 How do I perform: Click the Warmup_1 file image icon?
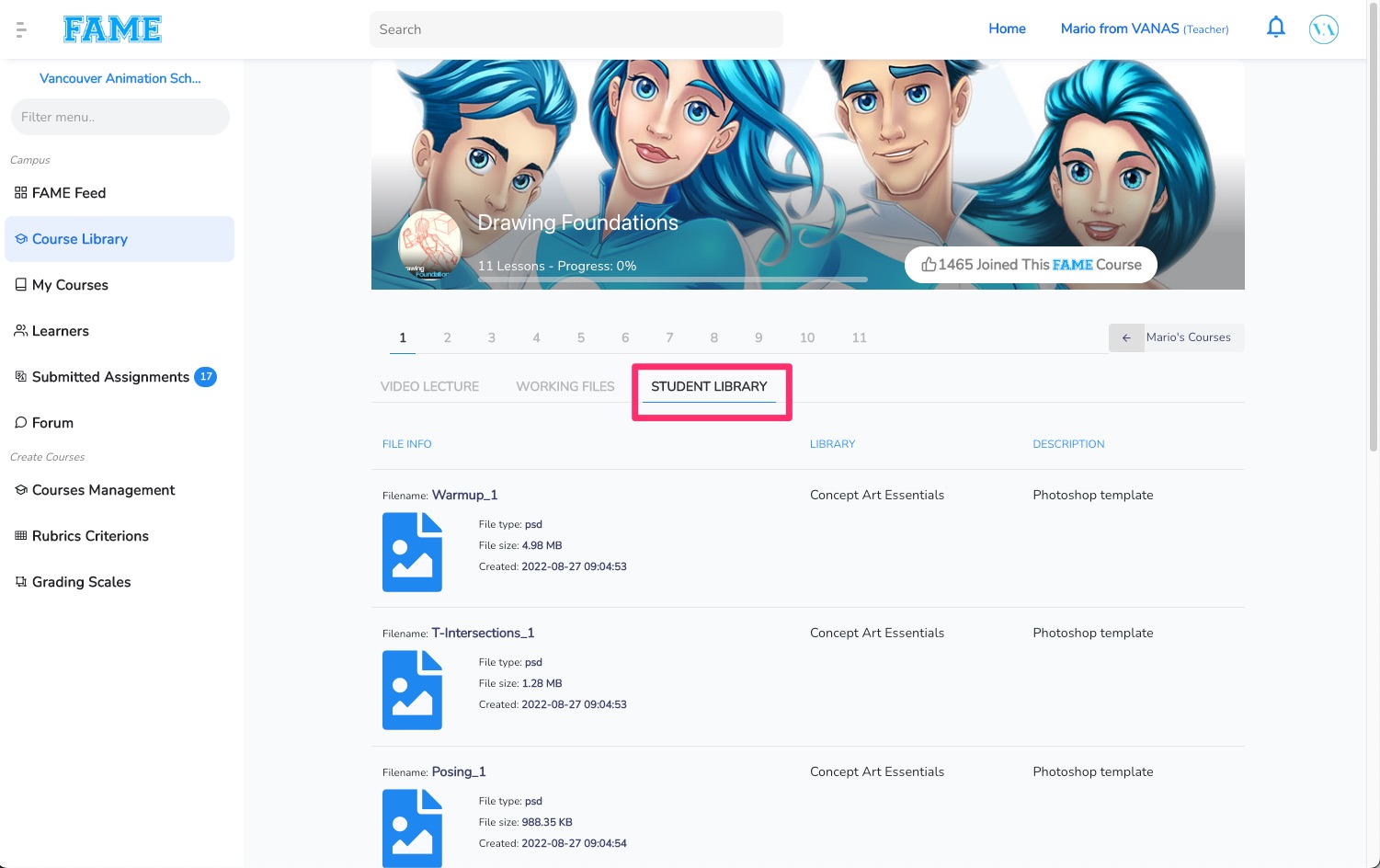click(412, 552)
